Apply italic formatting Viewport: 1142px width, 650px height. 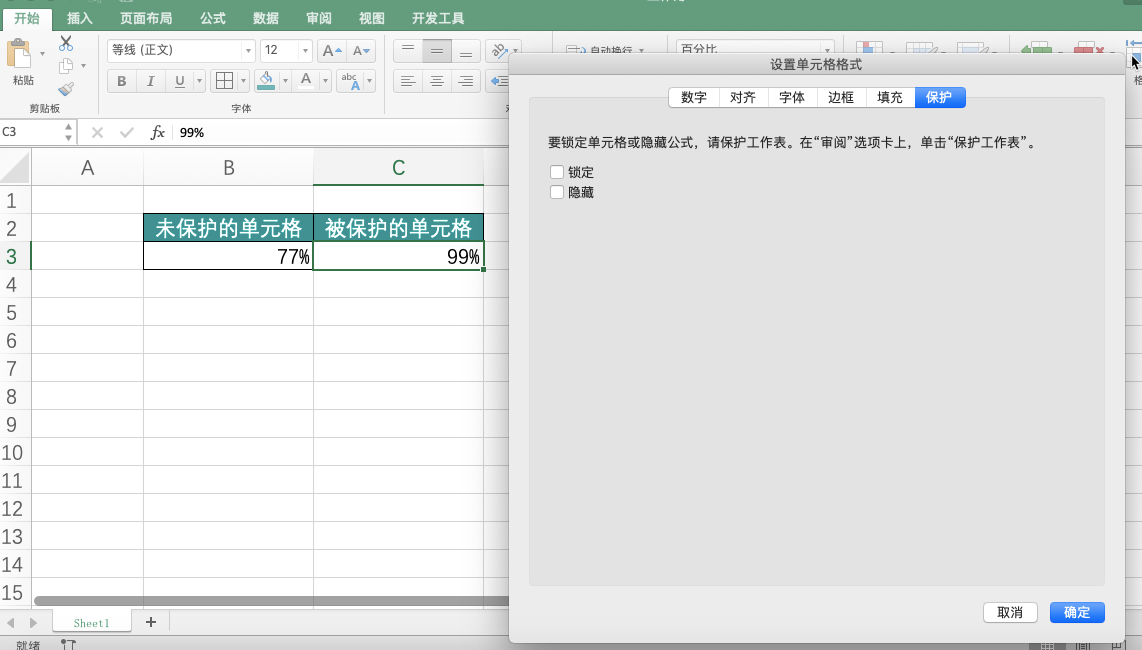(151, 81)
